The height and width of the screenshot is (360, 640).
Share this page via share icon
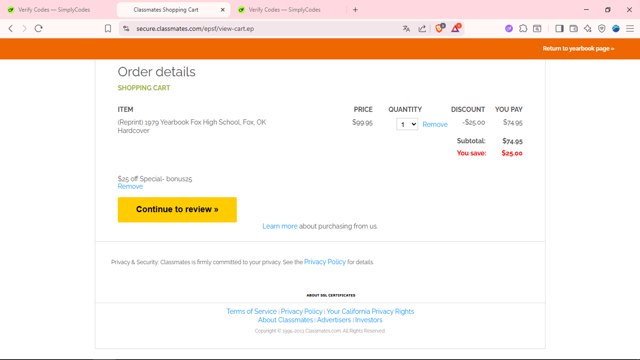[422, 29]
